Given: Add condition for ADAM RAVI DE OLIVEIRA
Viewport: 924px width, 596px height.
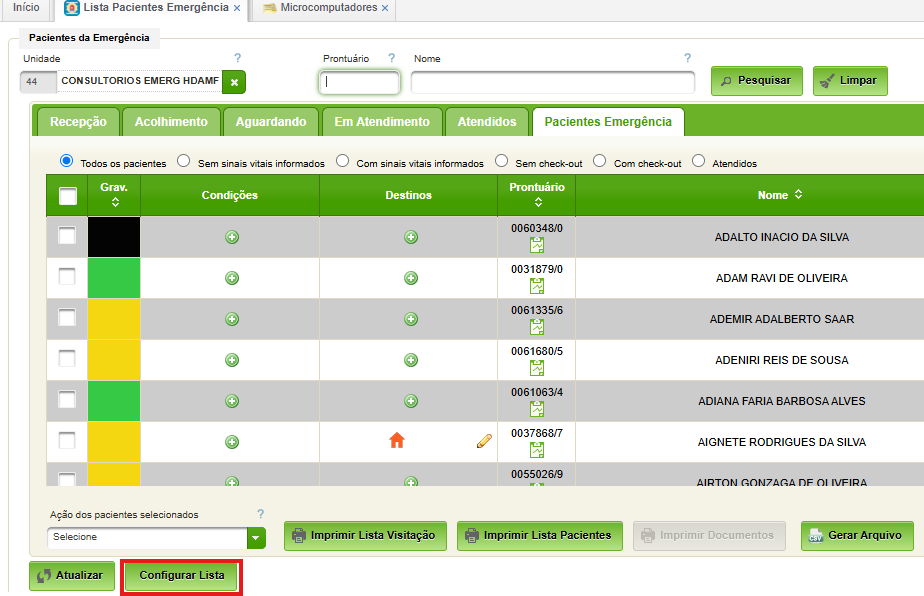Looking at the screenshot, I should (232, 278).
